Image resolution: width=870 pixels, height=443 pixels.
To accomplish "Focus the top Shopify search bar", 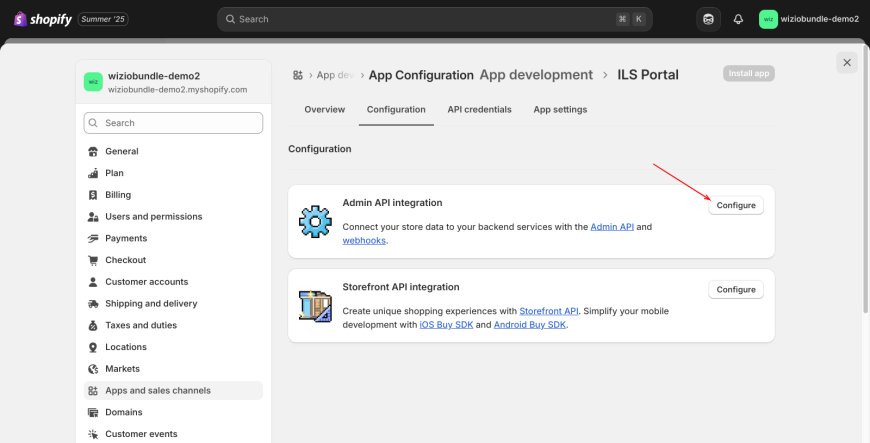I will point(434,19).
